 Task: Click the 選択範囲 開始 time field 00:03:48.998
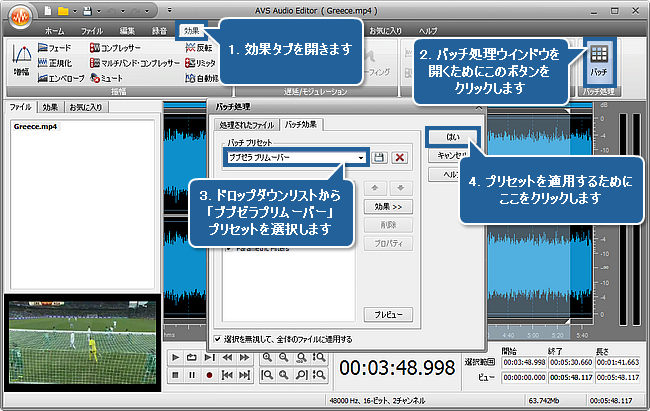point(524,362)
